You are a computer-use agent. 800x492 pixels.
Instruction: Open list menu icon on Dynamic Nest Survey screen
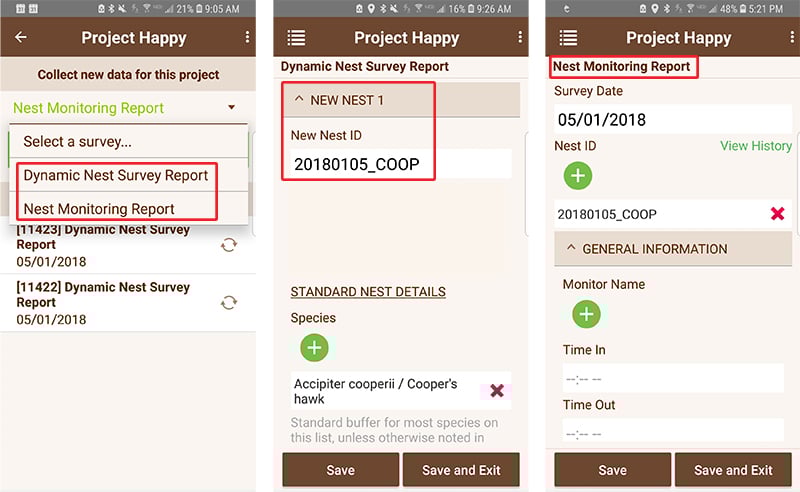(x=296, y=38)
